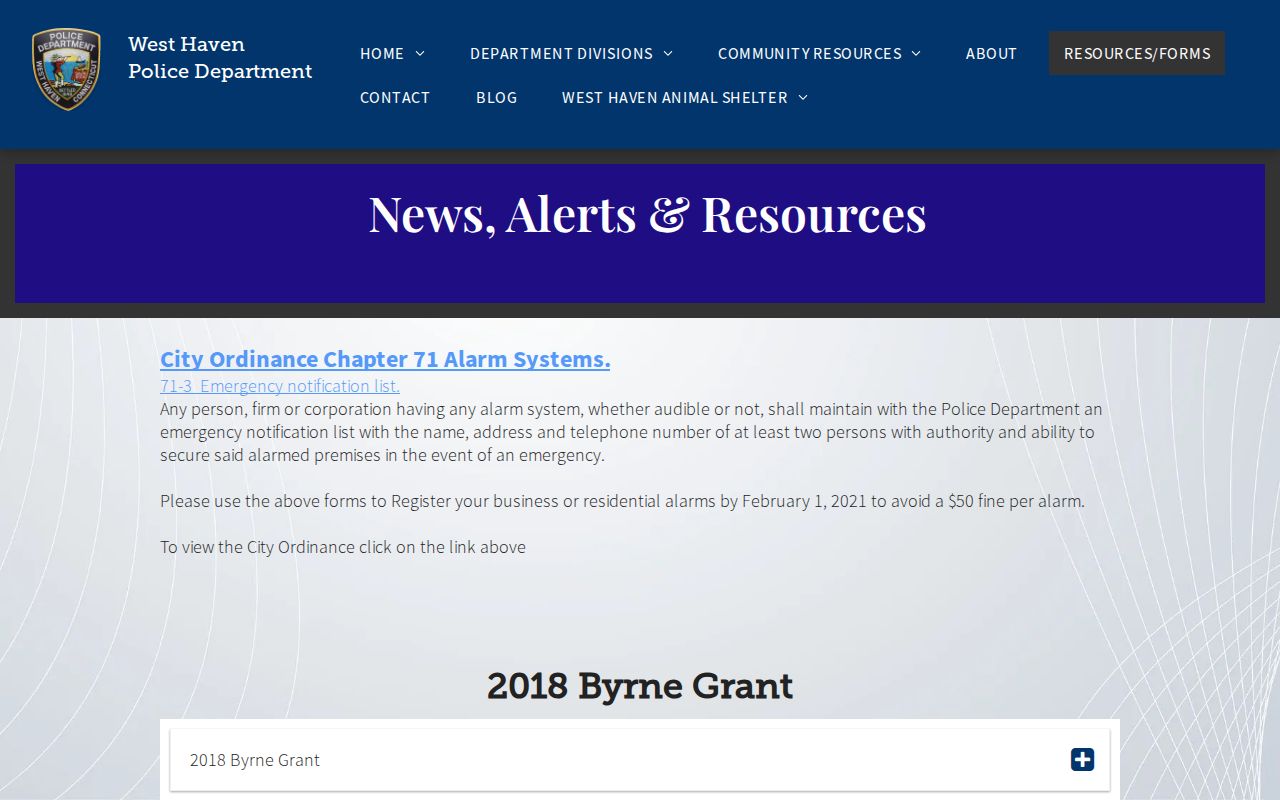Screen dimensions: 1280x800
Task: Open the About page
Action: coord(991,53)
